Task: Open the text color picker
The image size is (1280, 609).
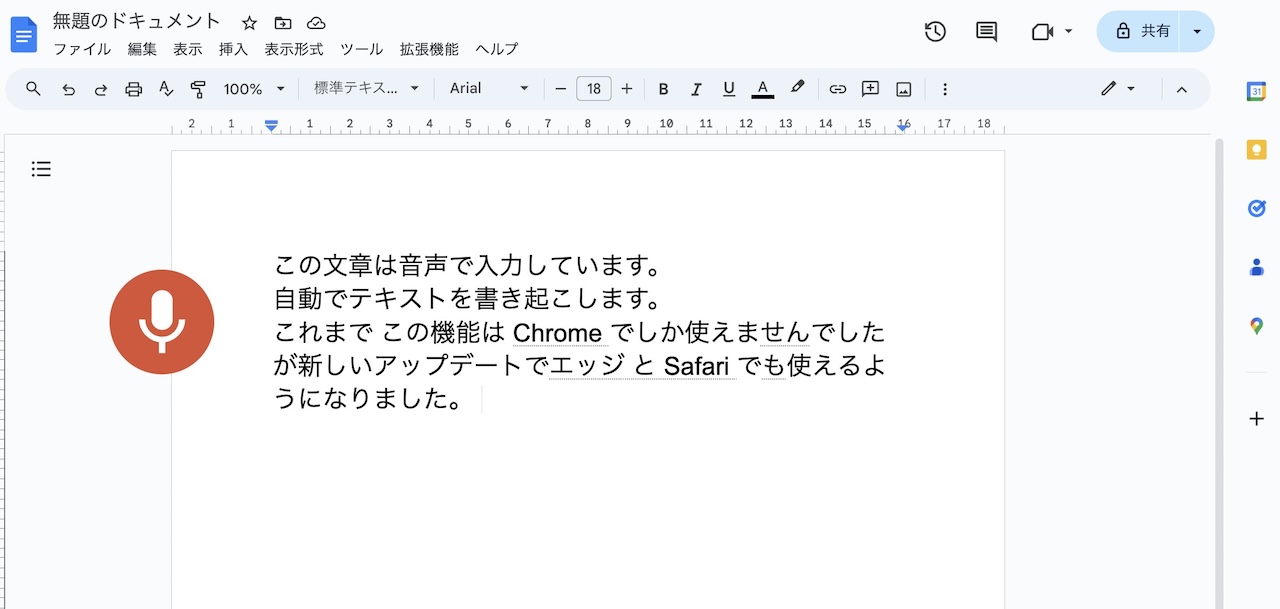Action: [763, 89]
